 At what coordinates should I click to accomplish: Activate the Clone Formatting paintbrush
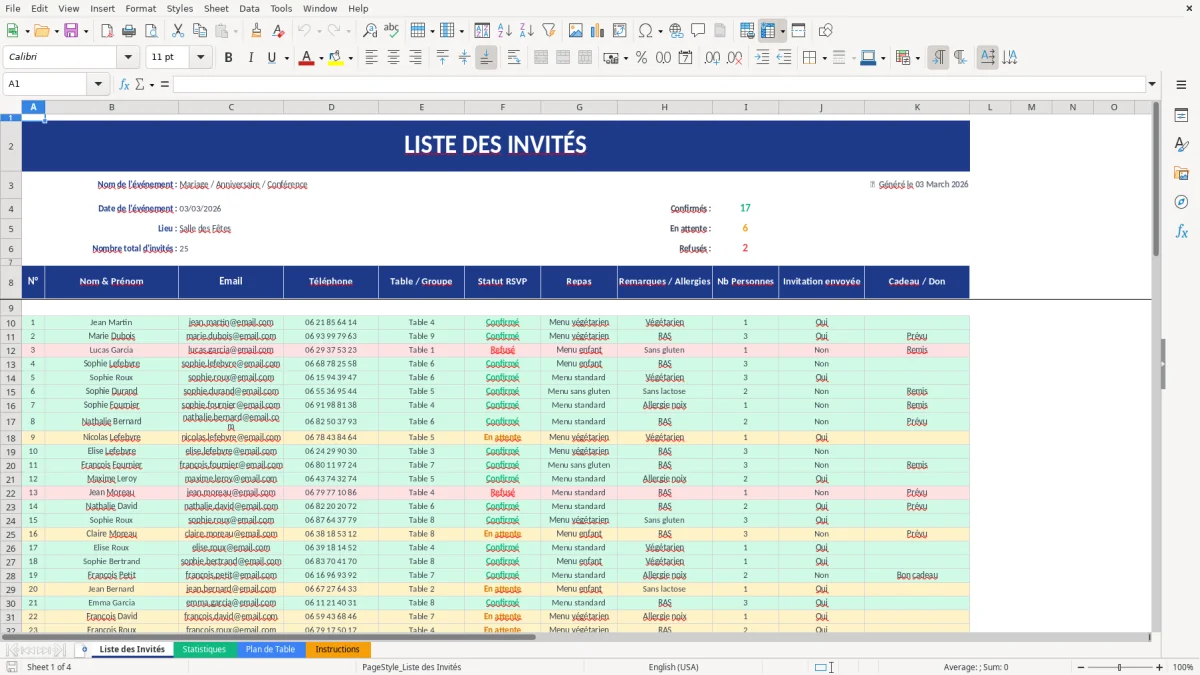pyautogui.click(x=255, y=31)
